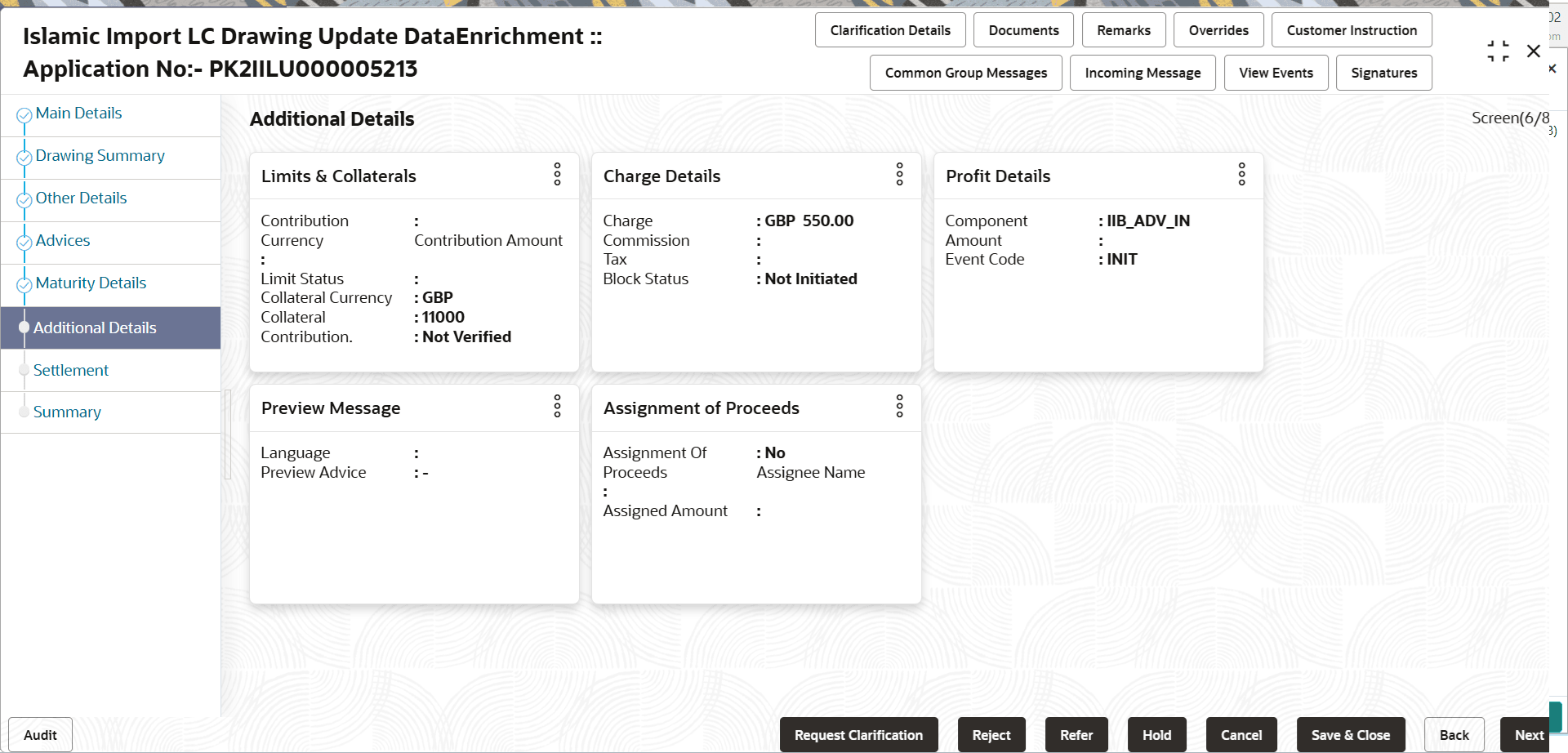Click the Main Details checkmark step icon

pos(24,116)
